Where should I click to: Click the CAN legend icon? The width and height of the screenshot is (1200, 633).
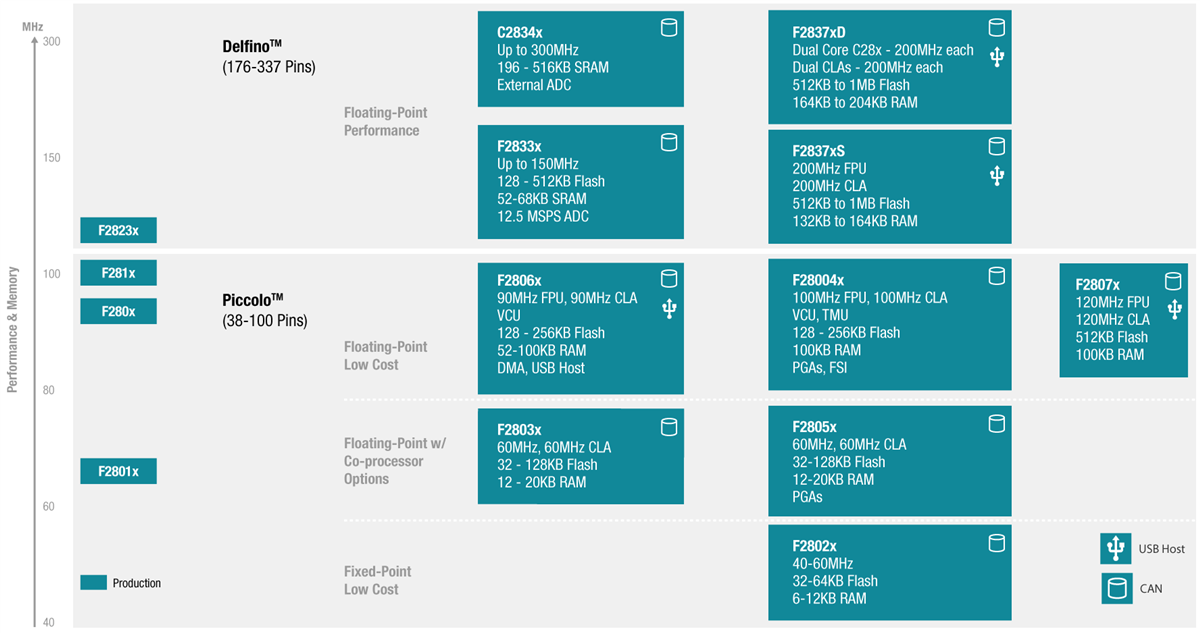(1116, 588)
